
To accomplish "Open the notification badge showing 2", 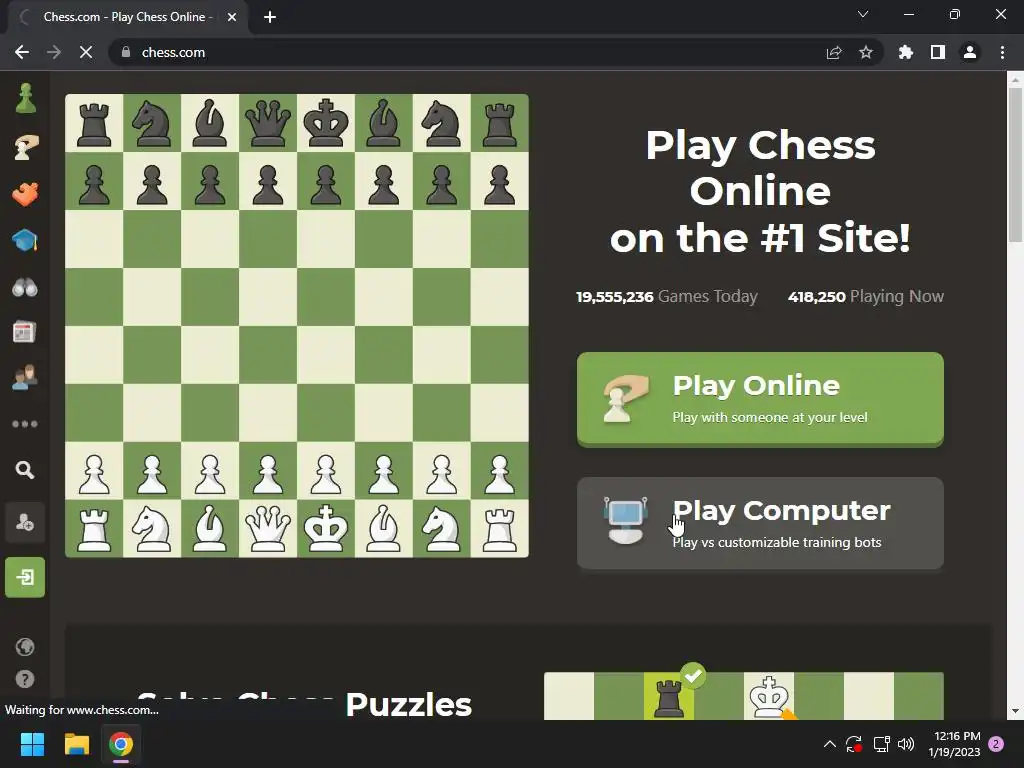I will tap(996, 744).
